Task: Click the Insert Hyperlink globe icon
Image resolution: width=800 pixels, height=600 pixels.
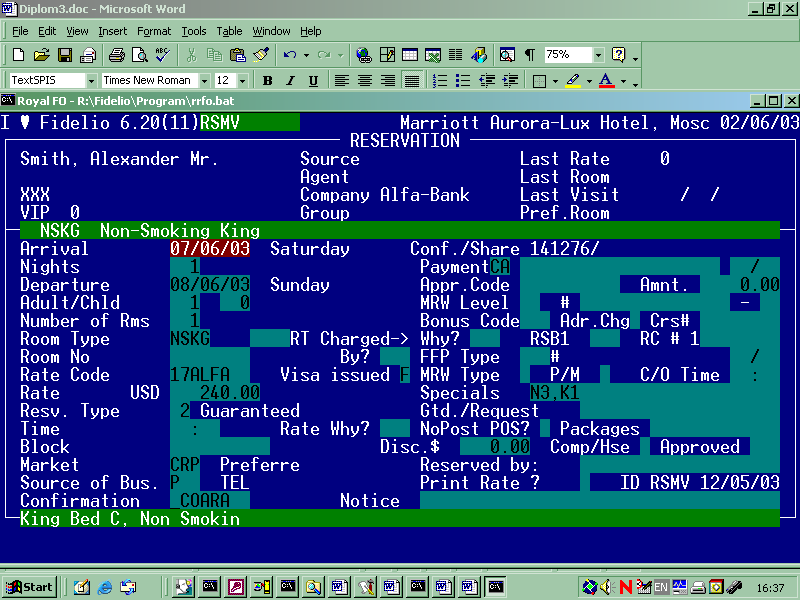Action: pos(363,55)
